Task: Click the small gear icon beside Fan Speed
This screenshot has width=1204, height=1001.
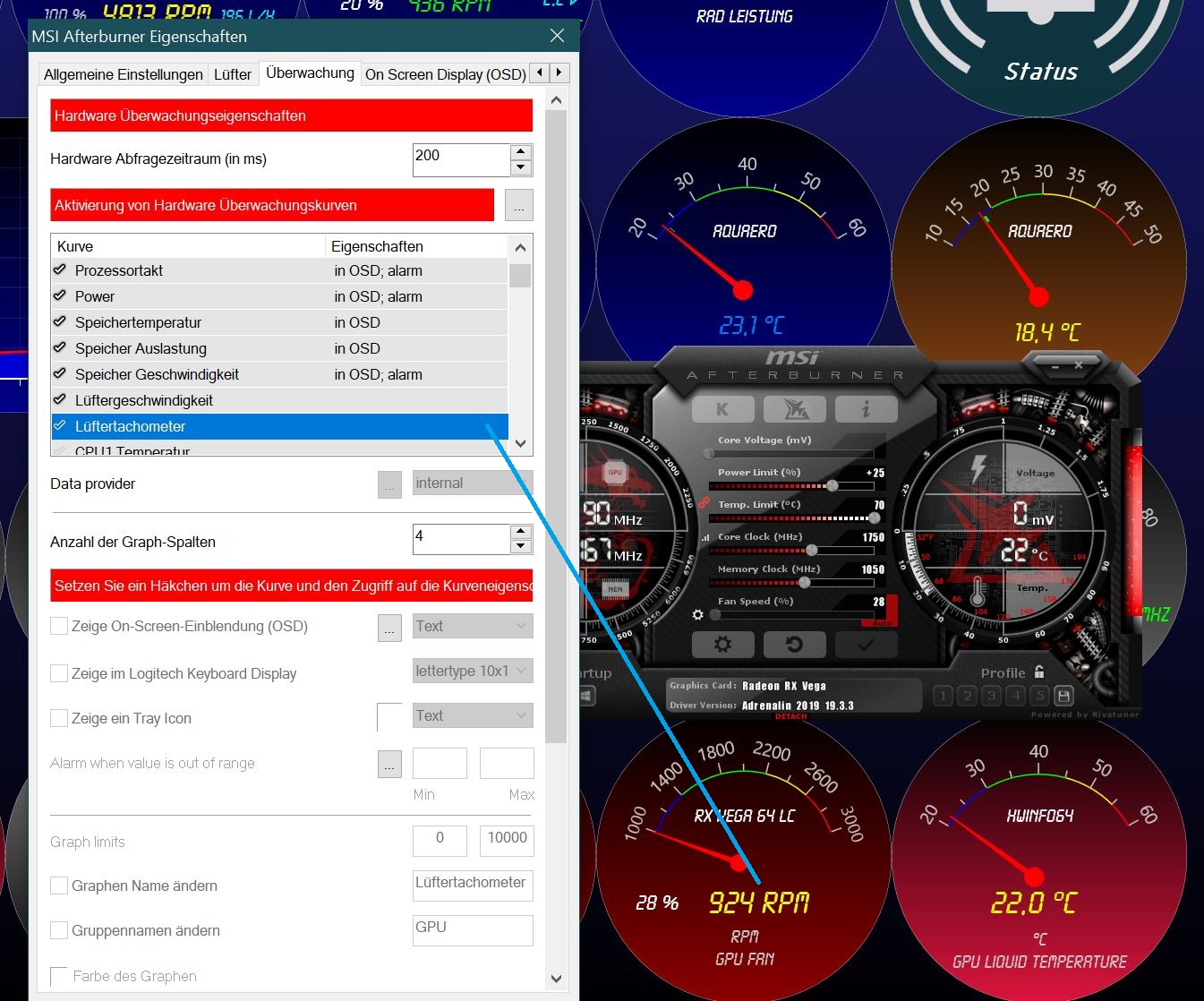Action: pyautogui.click(x=698, y=615)
